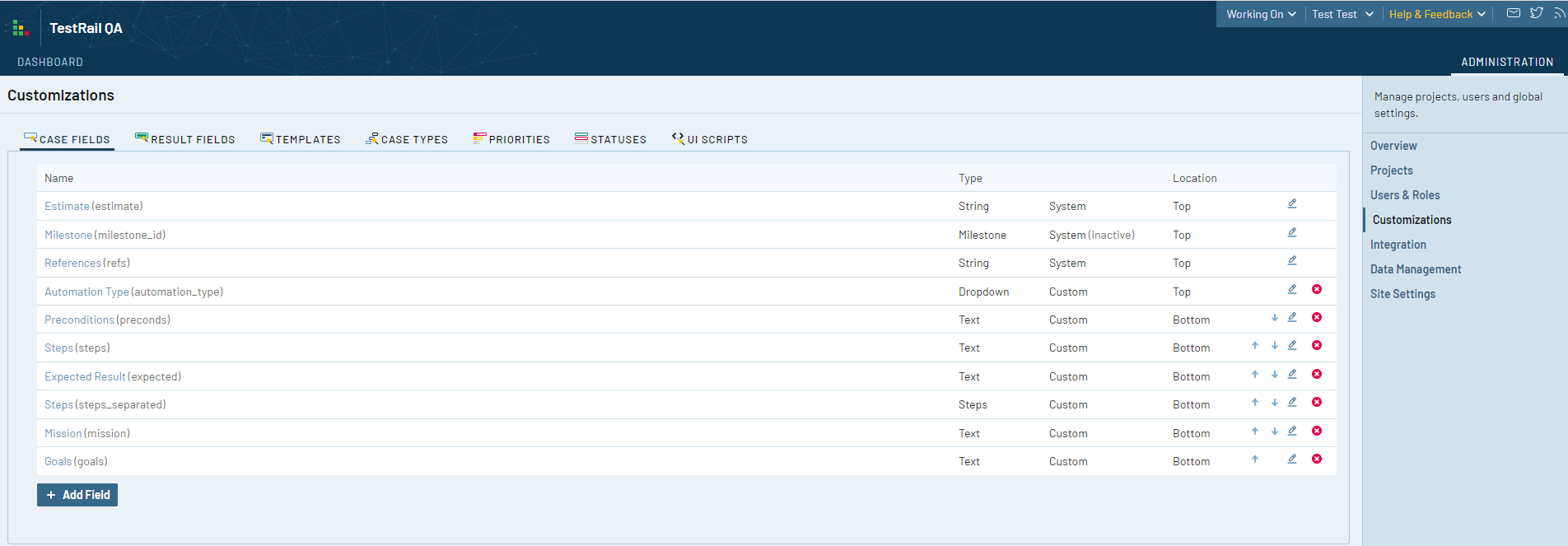Screen dimensions: 1568x546
Task: Open the Estimate field link
Action: point(67,206)
